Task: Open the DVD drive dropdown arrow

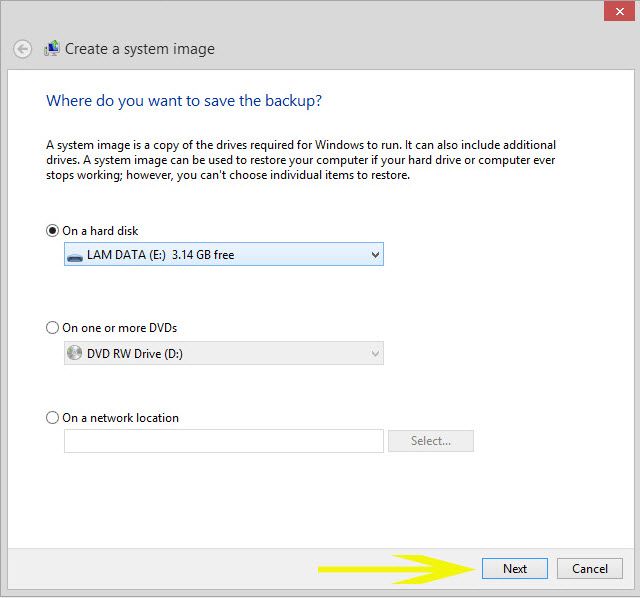Action: click(x=375, y=352)
